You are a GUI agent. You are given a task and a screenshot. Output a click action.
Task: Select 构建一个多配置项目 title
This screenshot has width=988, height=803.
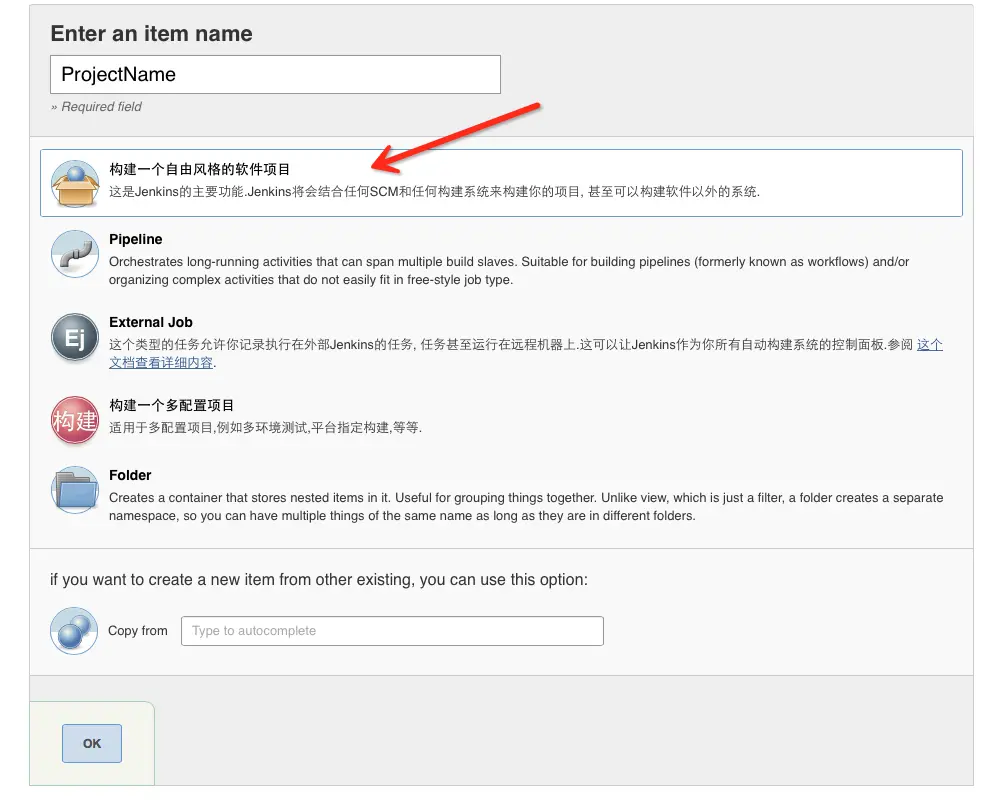171,405
